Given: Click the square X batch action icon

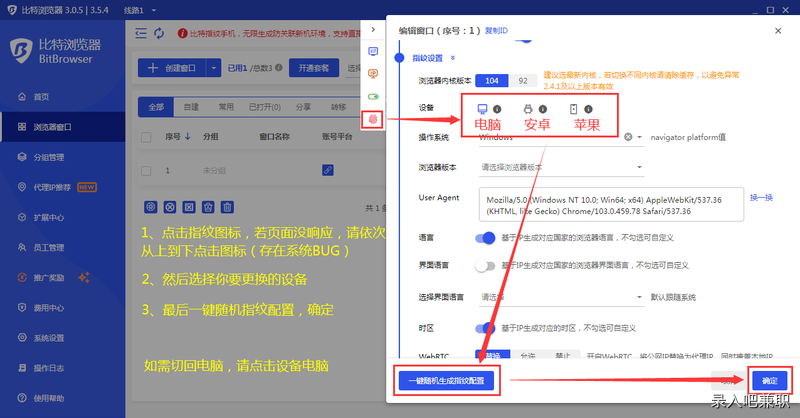Looking at the screenshot, I should [189, 207].
